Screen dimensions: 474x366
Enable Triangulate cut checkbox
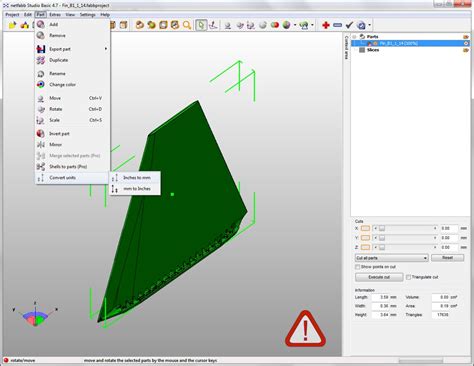[408, 277]
